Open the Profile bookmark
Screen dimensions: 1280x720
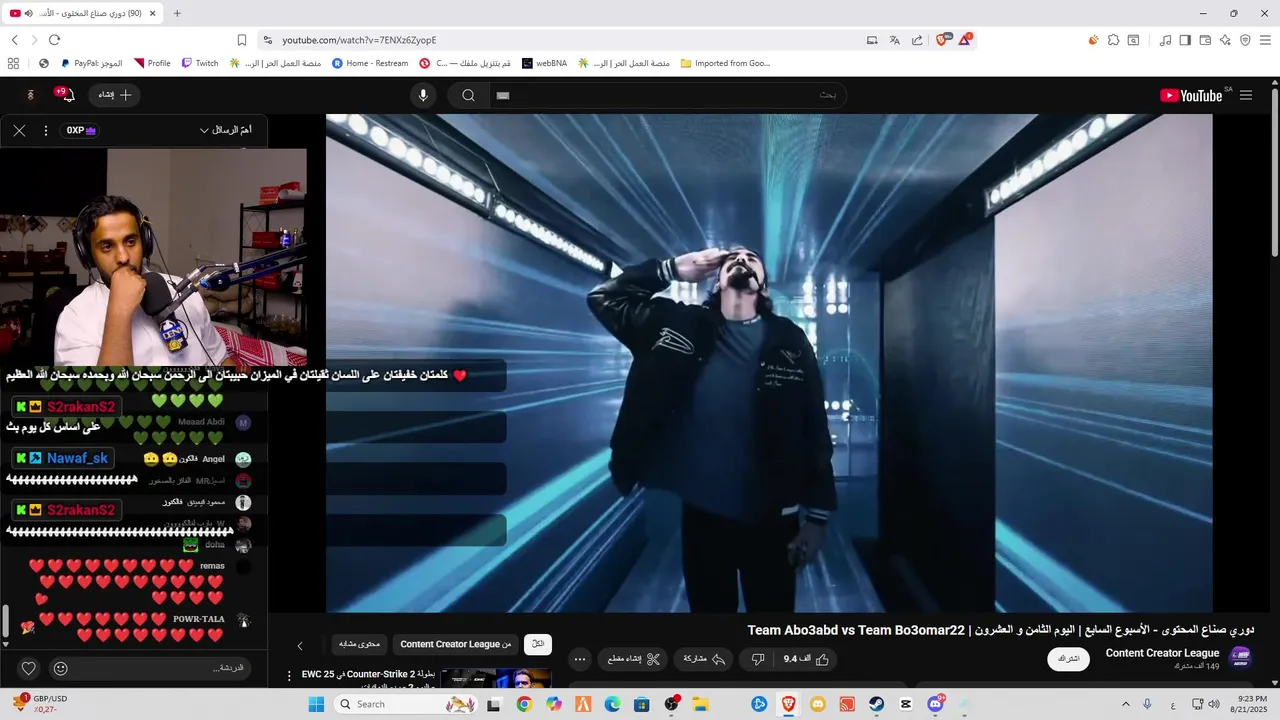(152, 63)
